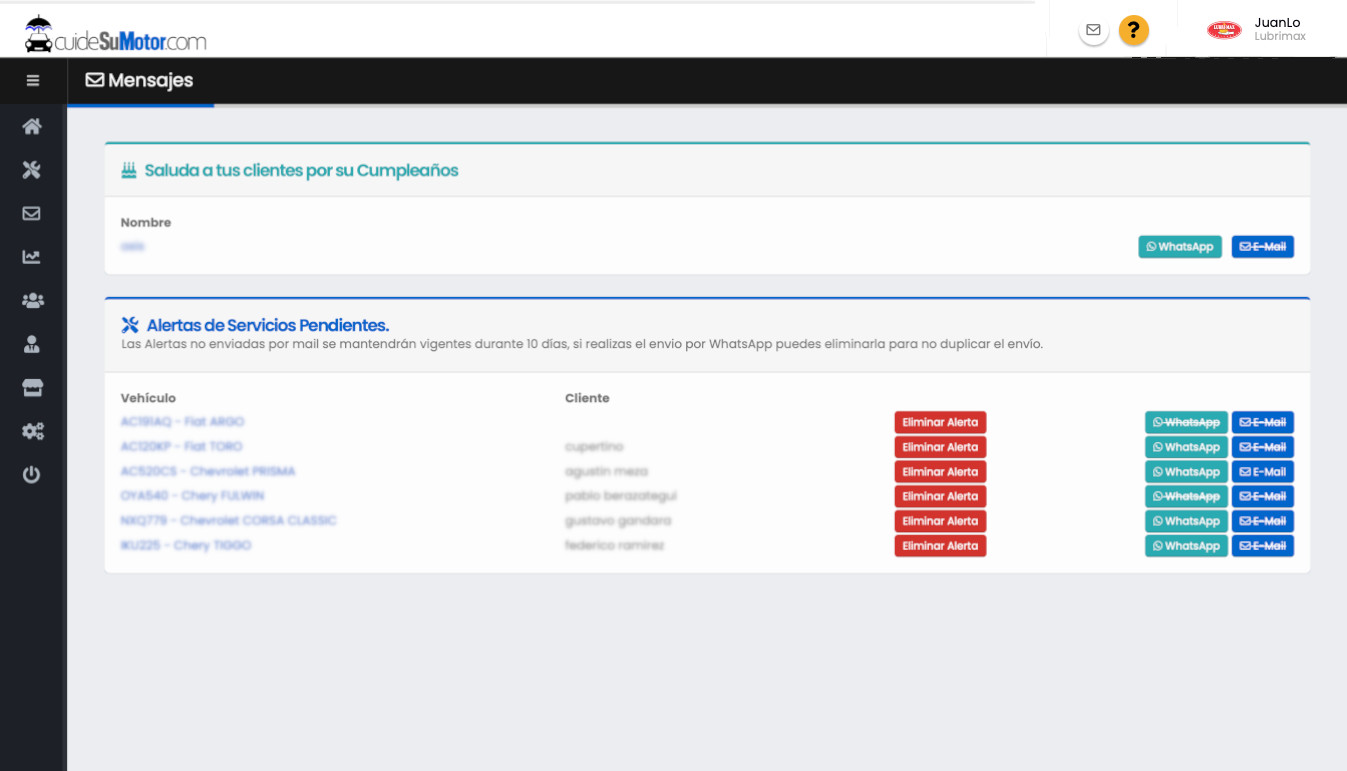
Task: Open the JuanLo Lubrimax user menu
Action: [1257, 30]
